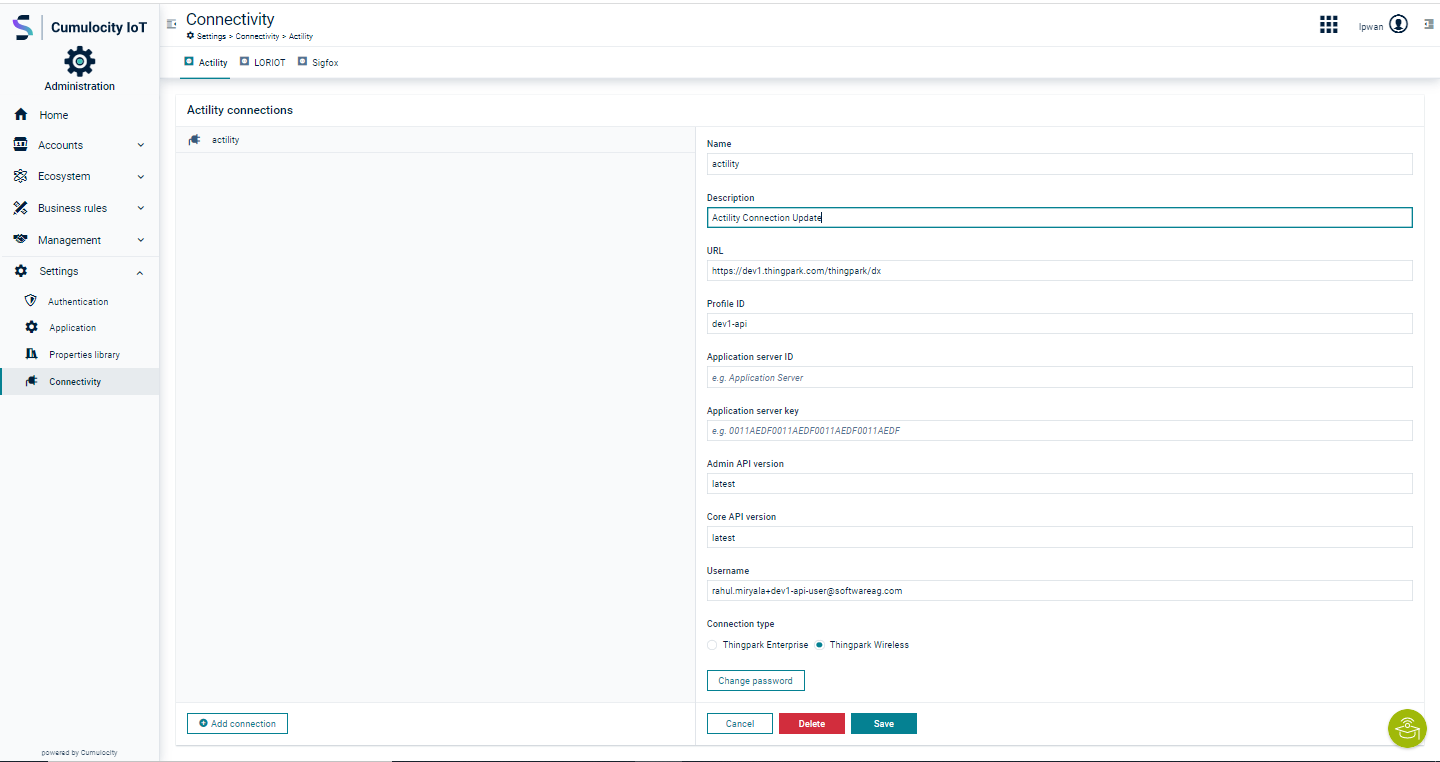This screenshot has width=1440, height=762.
Task: Click the Software AG logo
Action: [22, 27]
